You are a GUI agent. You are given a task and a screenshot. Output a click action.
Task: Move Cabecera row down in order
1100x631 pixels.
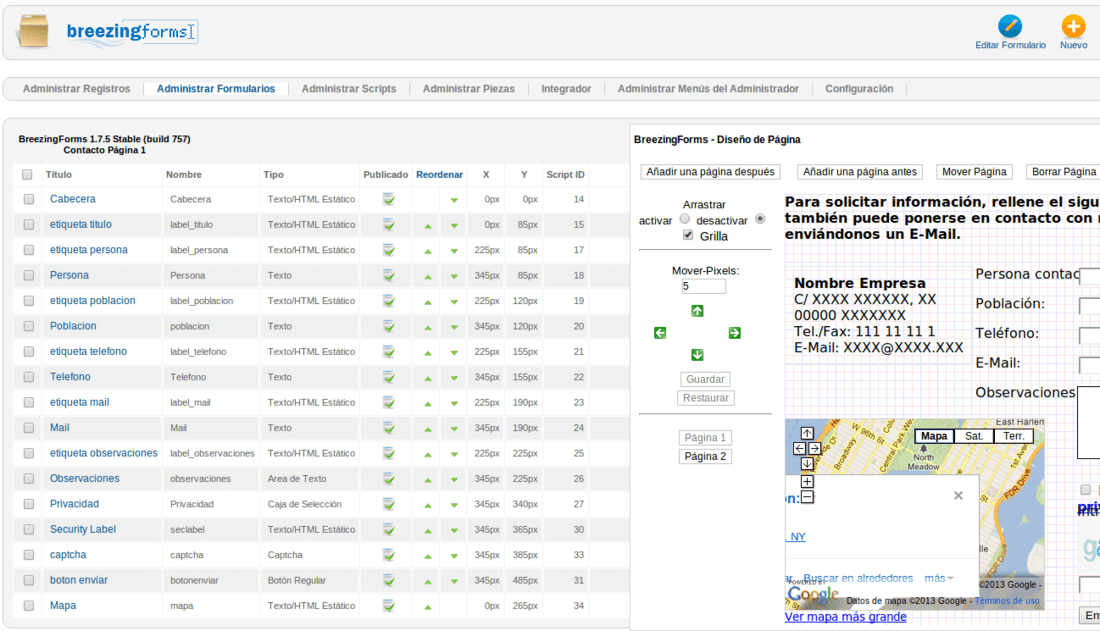click(454, 200)
